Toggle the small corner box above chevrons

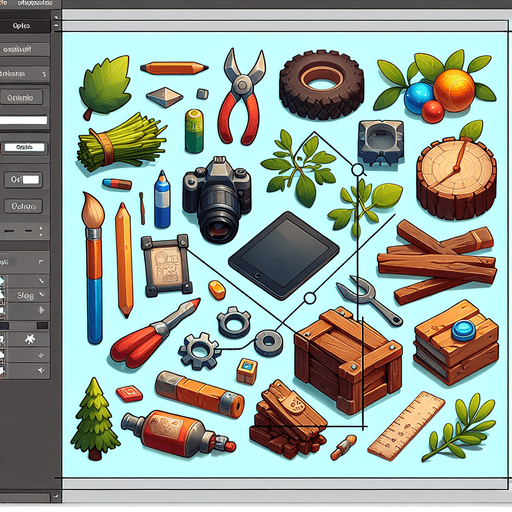click(41, 262)
